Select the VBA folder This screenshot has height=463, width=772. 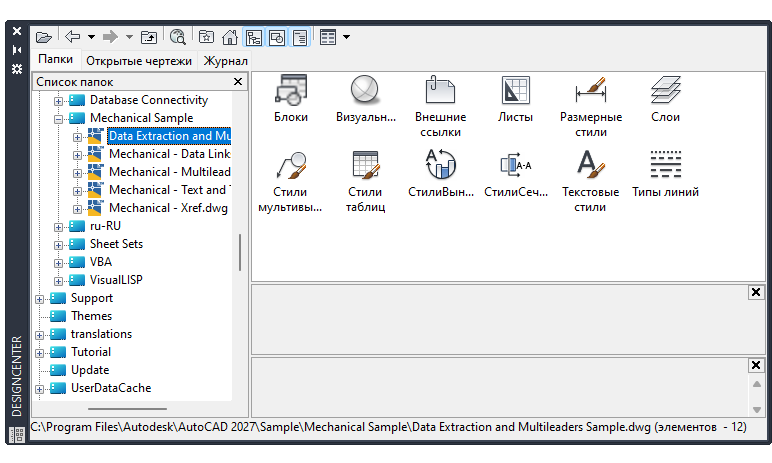click(x=100, y=262)
